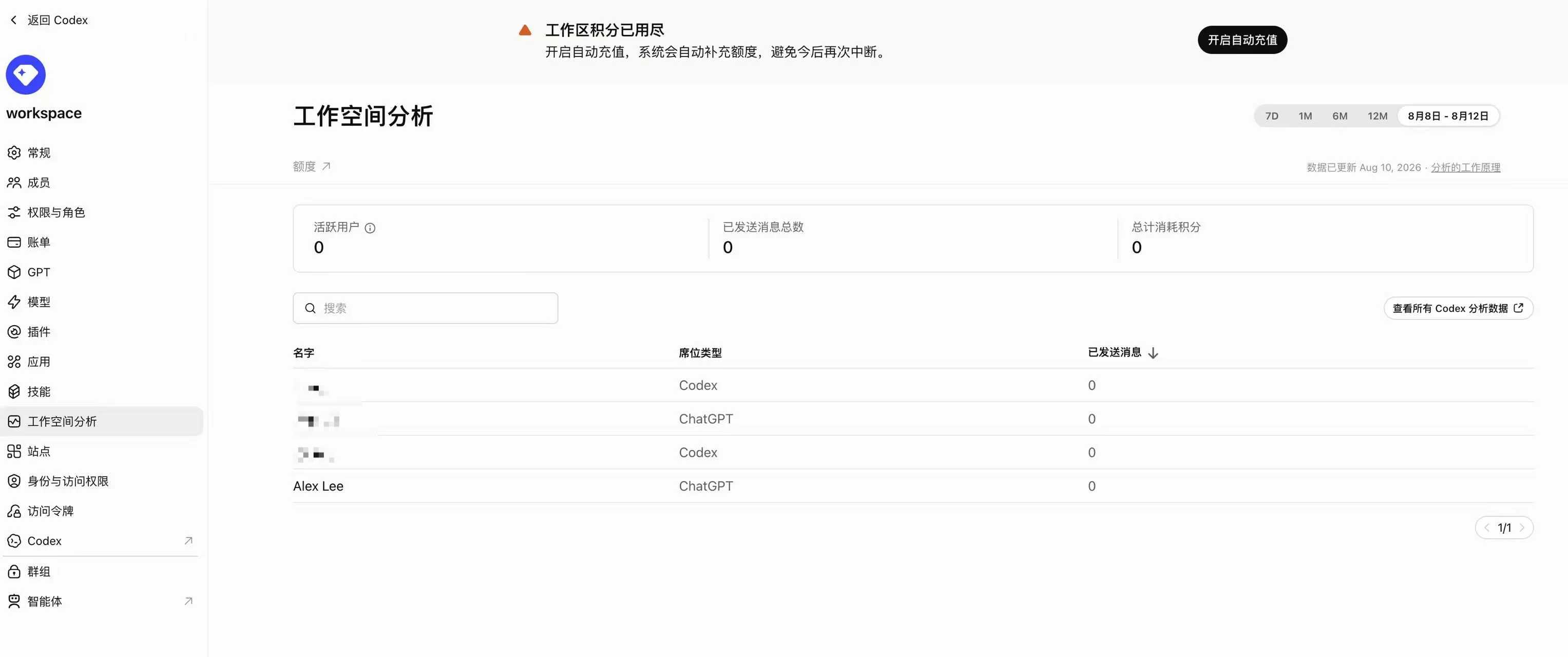This screenshot has width=1568, height=657.
Task: Click the back arrow beside 返回 Codex
Action: click(13, 20)
